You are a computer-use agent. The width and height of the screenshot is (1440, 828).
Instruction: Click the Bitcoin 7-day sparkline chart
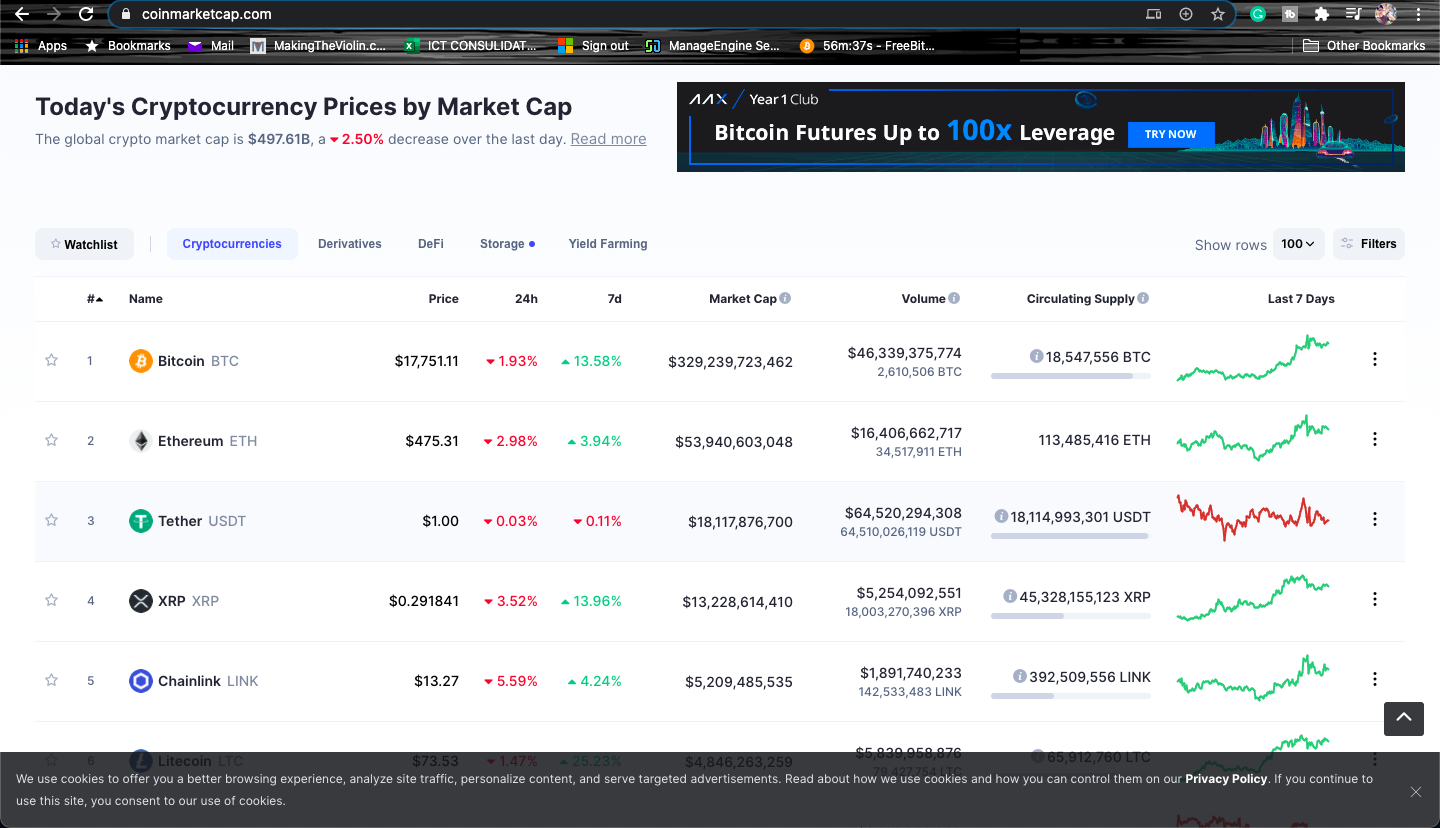[x=1253, y=360]
